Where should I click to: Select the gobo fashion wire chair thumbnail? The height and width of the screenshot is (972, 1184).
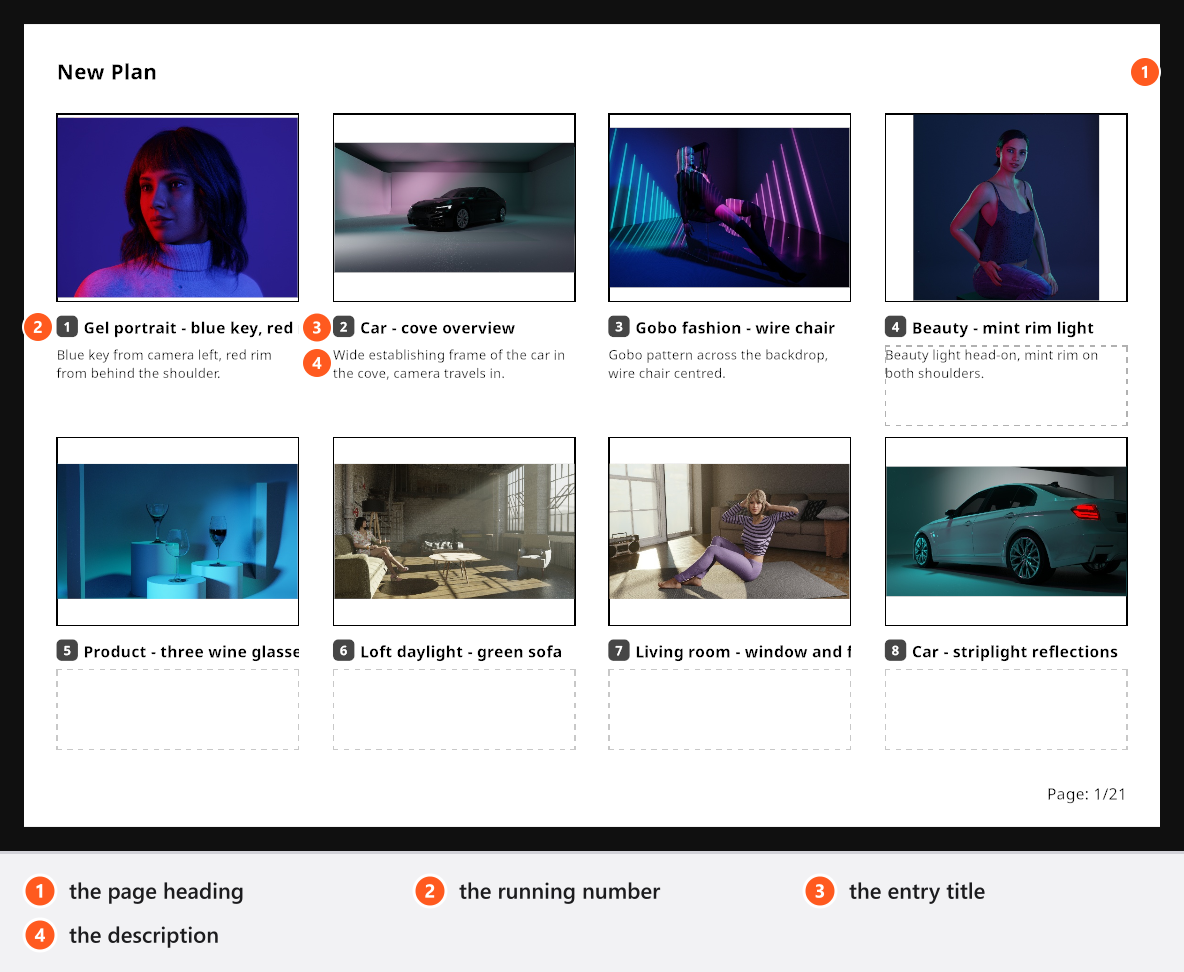729,208
